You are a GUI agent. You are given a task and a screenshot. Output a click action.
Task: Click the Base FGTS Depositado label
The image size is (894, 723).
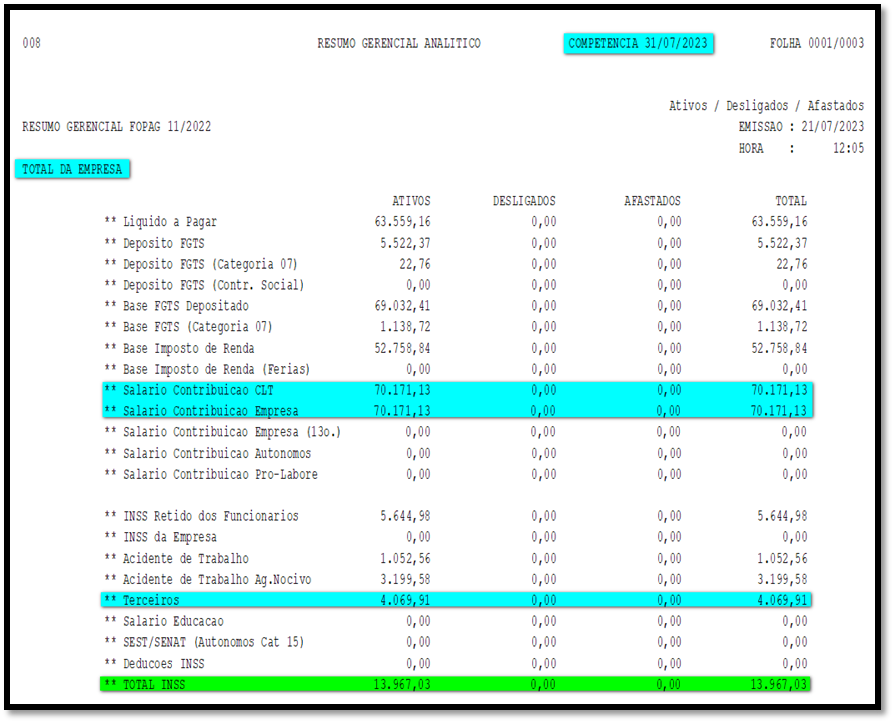(x=186, y=306)
